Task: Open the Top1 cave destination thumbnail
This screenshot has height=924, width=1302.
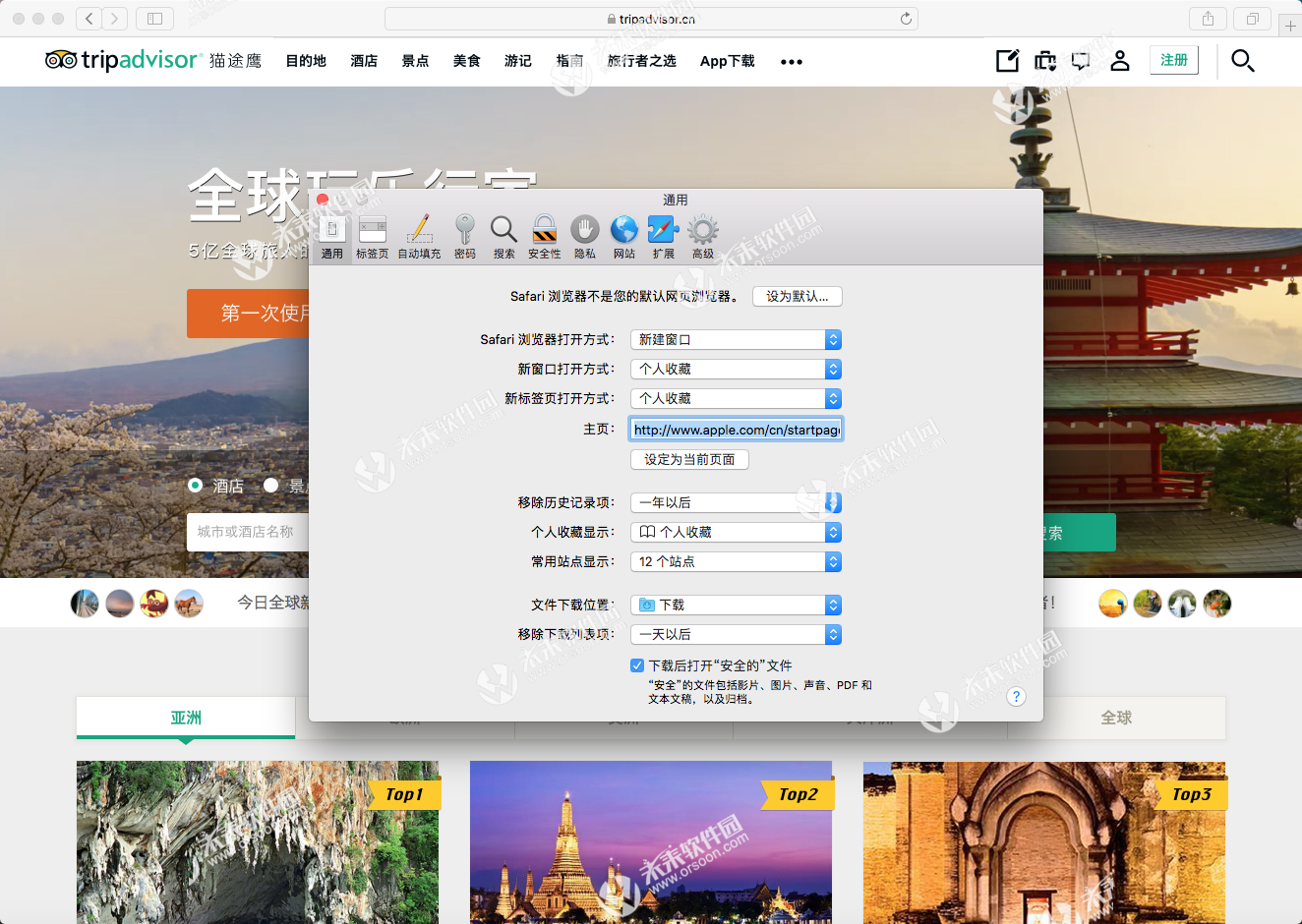Action: tap(258, 842)
